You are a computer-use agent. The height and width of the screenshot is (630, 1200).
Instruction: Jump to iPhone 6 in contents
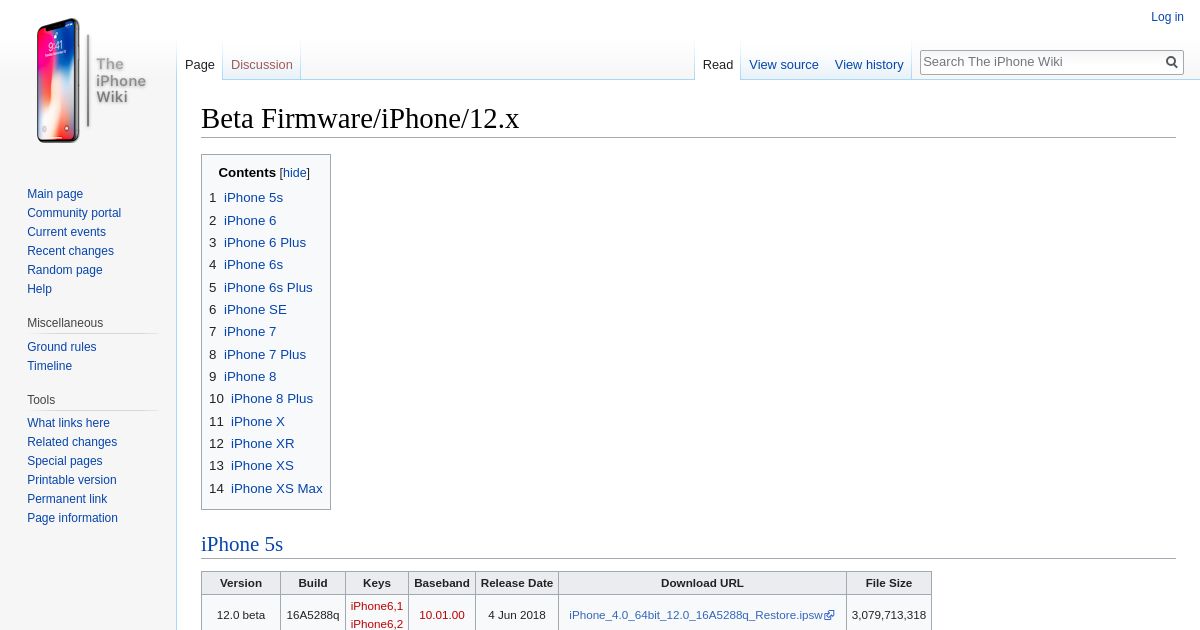250,220
